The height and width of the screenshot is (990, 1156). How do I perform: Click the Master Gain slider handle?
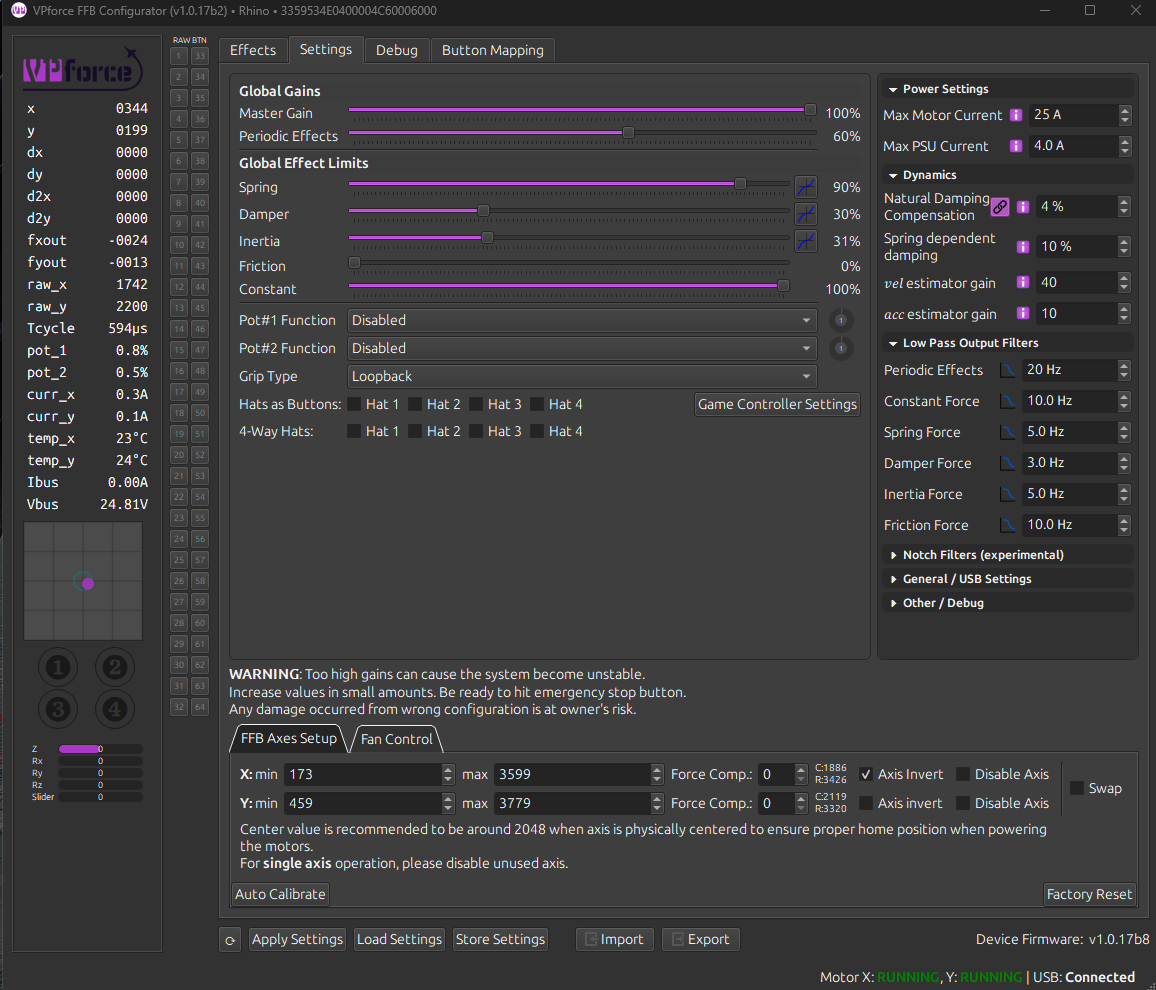[x=810, y=110]
